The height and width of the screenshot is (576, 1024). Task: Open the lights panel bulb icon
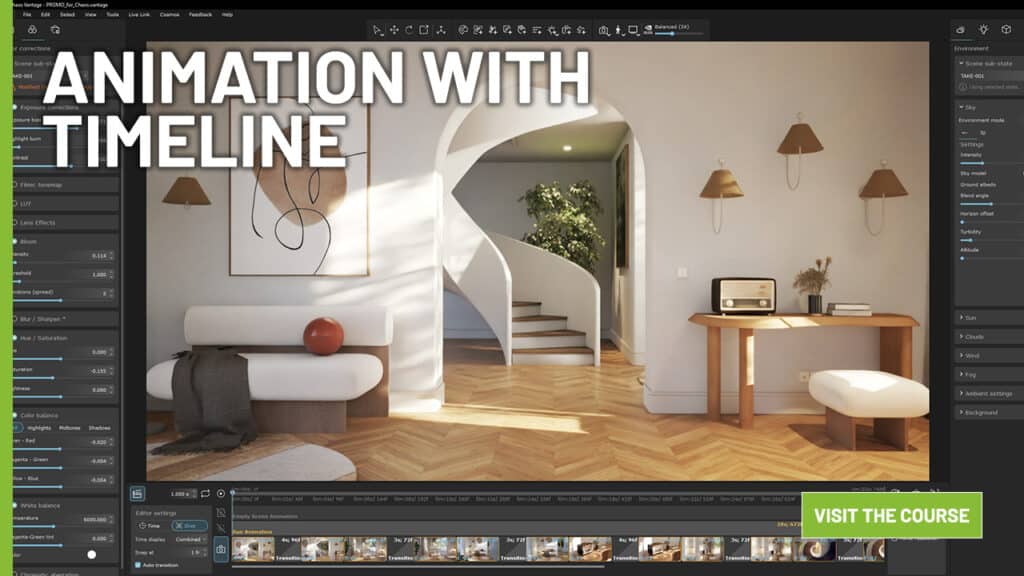[984, 29]
